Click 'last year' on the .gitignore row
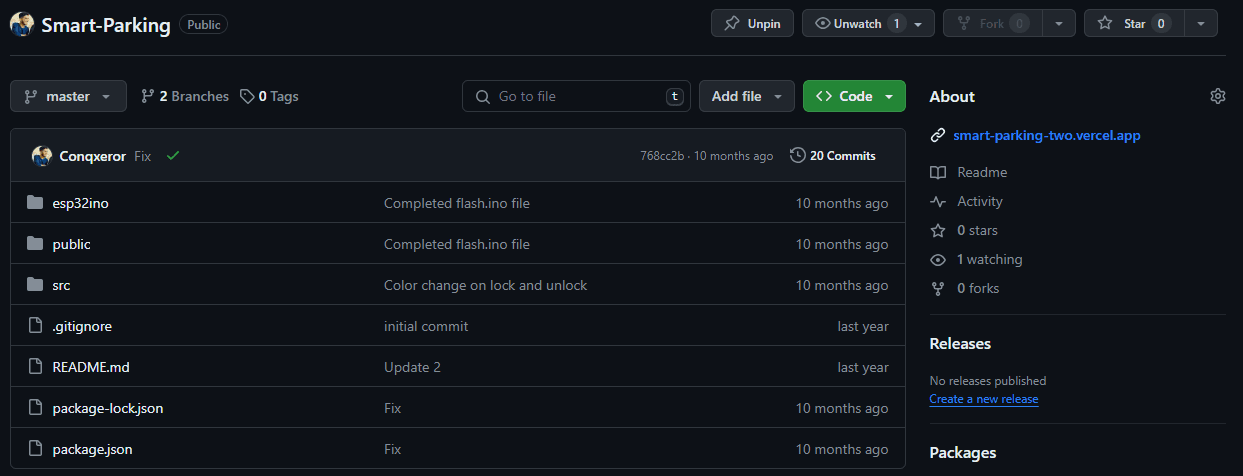Screen dimensions: 1243x476 click(863, 326)
